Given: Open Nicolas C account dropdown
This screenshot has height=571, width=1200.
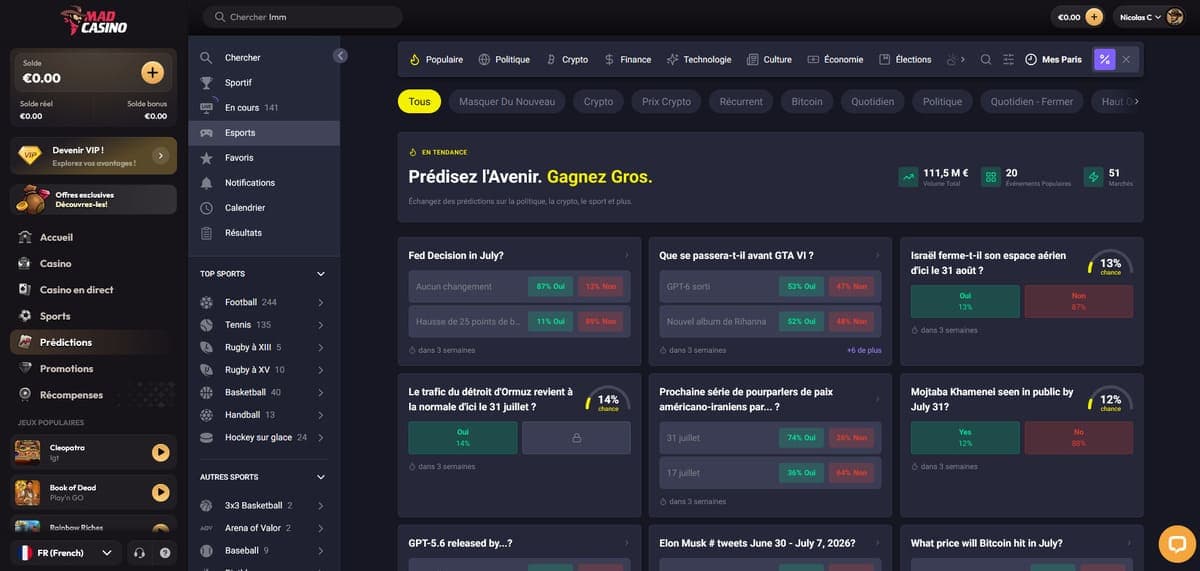Looking at the screenshot, I should point(1141,17).
